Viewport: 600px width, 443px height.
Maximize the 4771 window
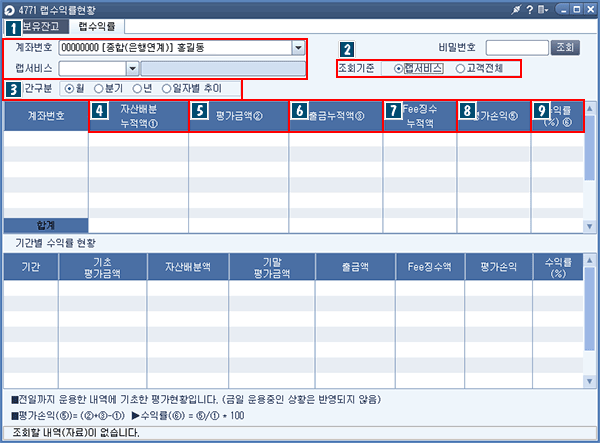[x=577, y=10]
